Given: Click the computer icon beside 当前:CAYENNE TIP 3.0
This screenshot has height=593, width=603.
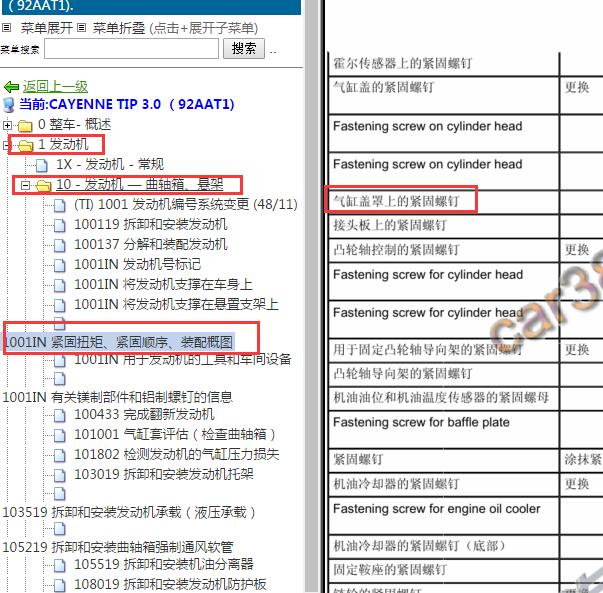Looking at the screenshot, I should (x=8, y=105).
